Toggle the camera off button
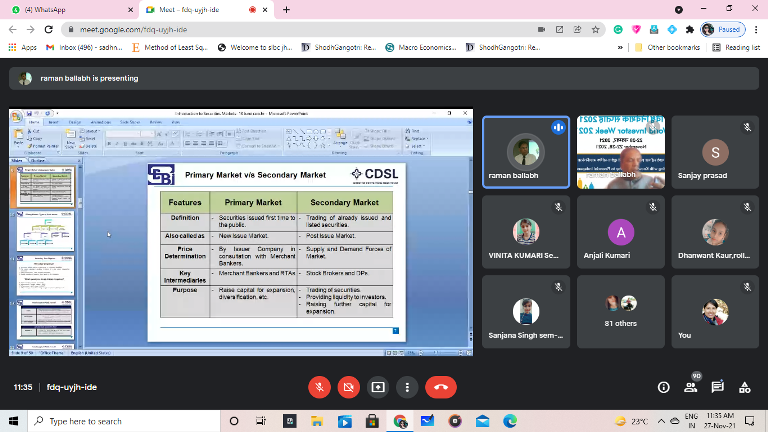This screenshot has width=768, height=432. click(x=349, y=387)
